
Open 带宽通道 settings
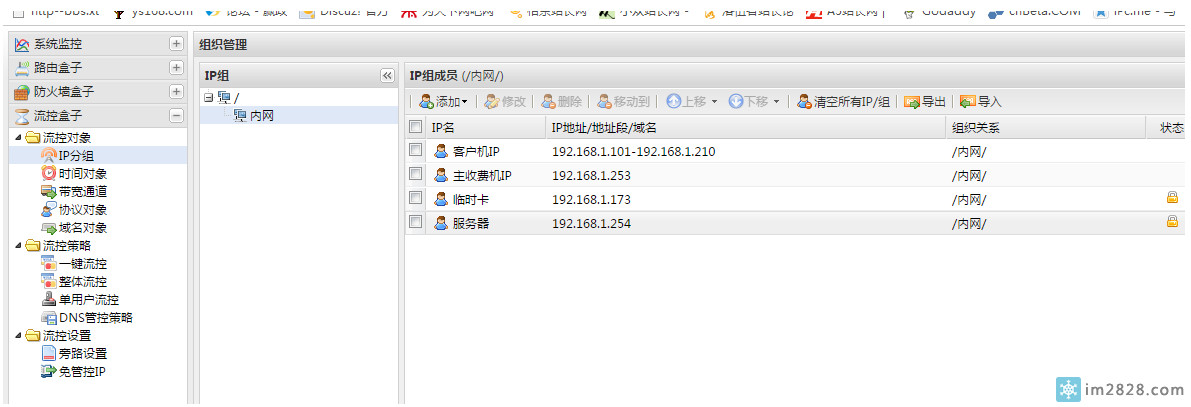pos(81,192)
